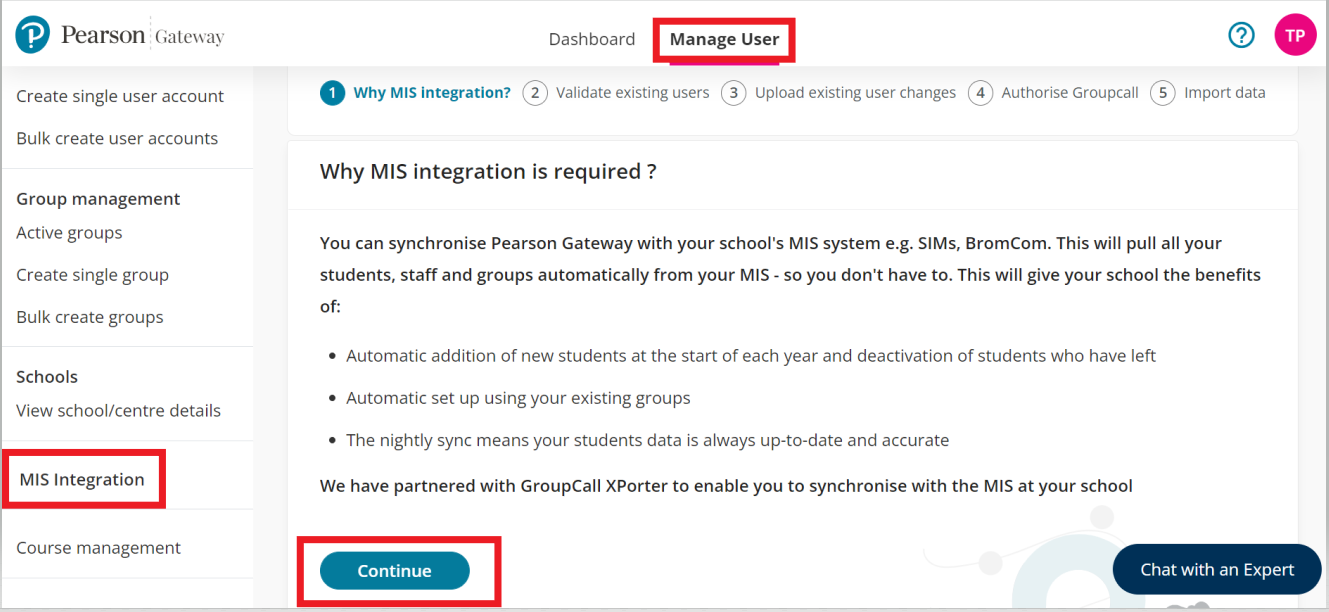Open View school/centre details
This screenshot has width=1329, height=612.
(118, 410)
